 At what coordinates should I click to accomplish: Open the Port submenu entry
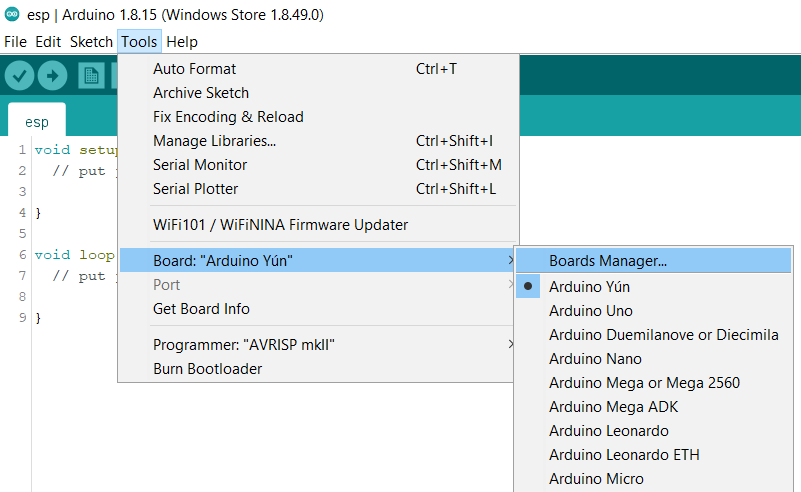click(316, 285)
